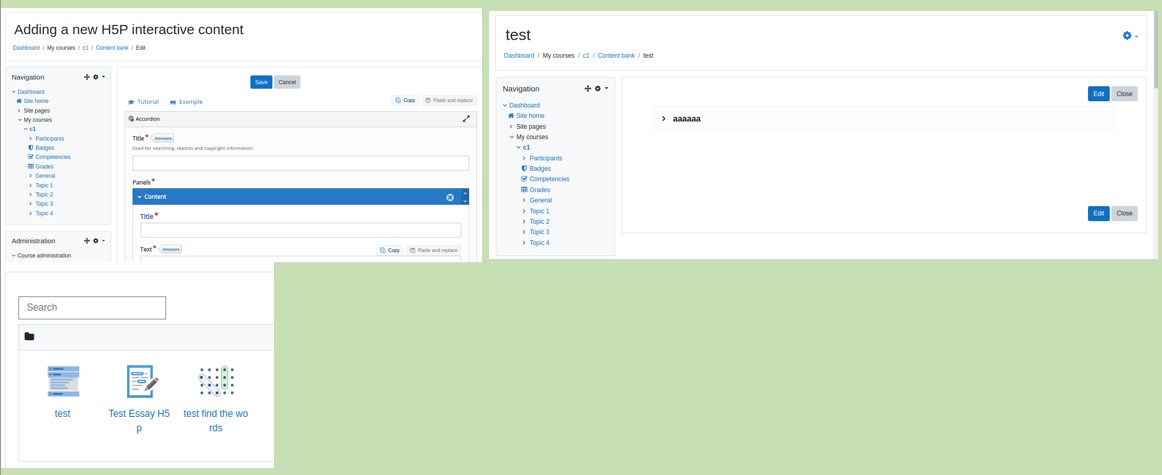
Task: Expand Participants chevron in the H5P editing page Navigation block
Action: tap(30, 139)
